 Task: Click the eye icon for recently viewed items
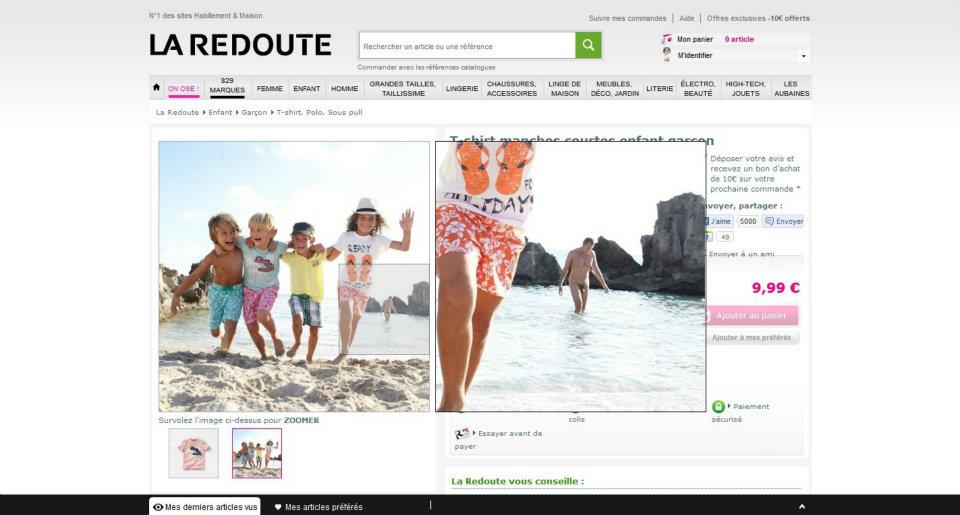(x=158, y=507)
